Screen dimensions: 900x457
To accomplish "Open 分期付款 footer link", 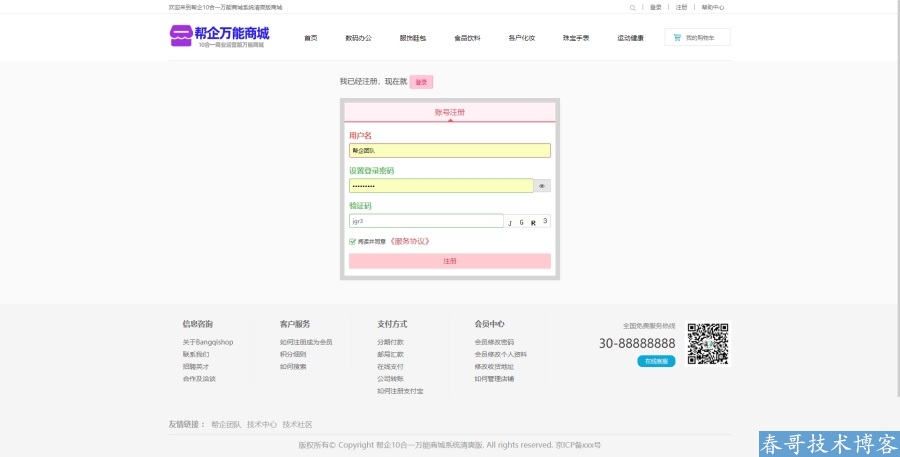I will [x=390, y=342].
